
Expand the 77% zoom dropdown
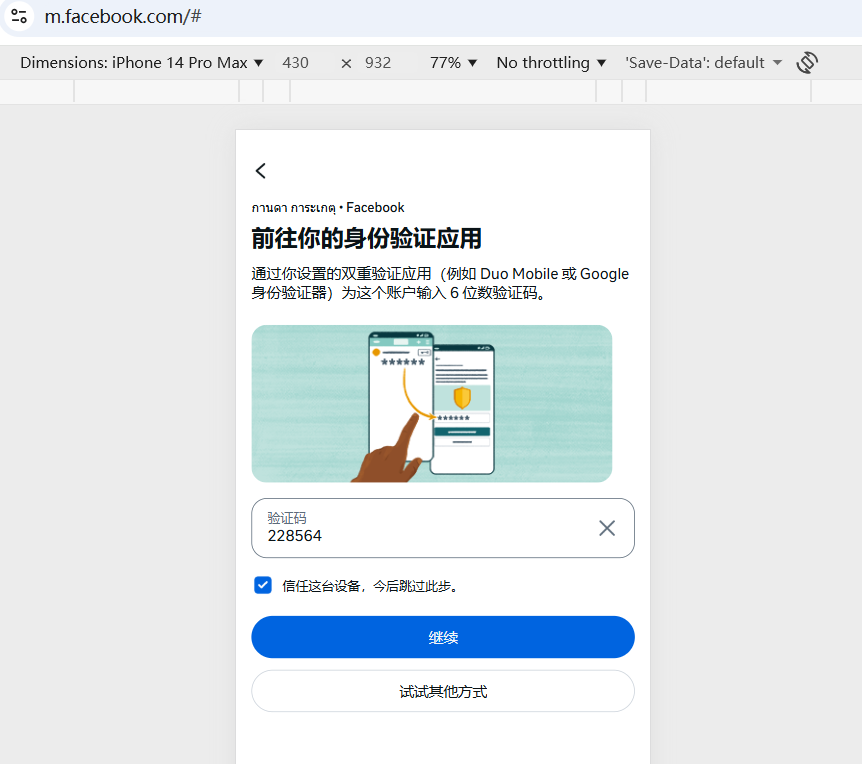pyautogui.click(x=454, y=63)
